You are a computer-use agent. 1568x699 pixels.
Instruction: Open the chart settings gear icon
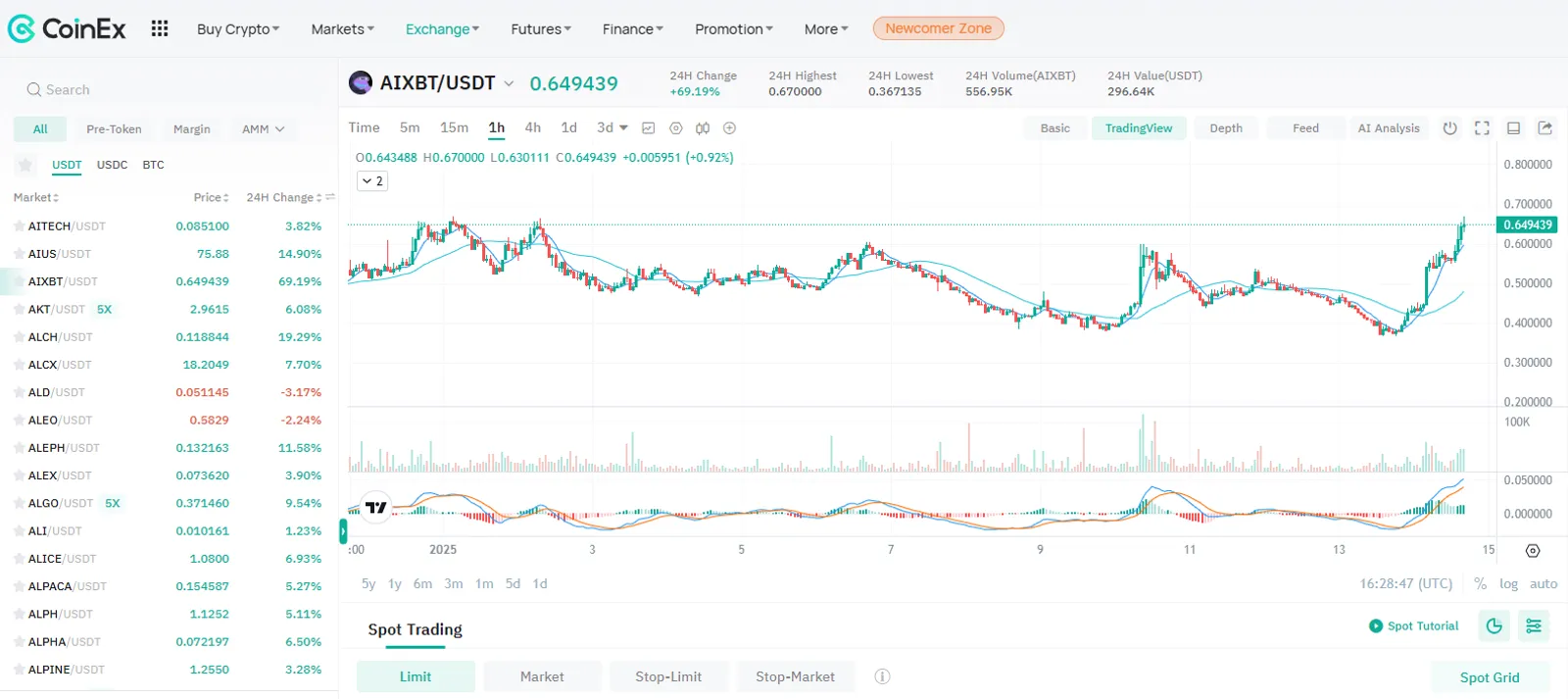coord(675,127)
